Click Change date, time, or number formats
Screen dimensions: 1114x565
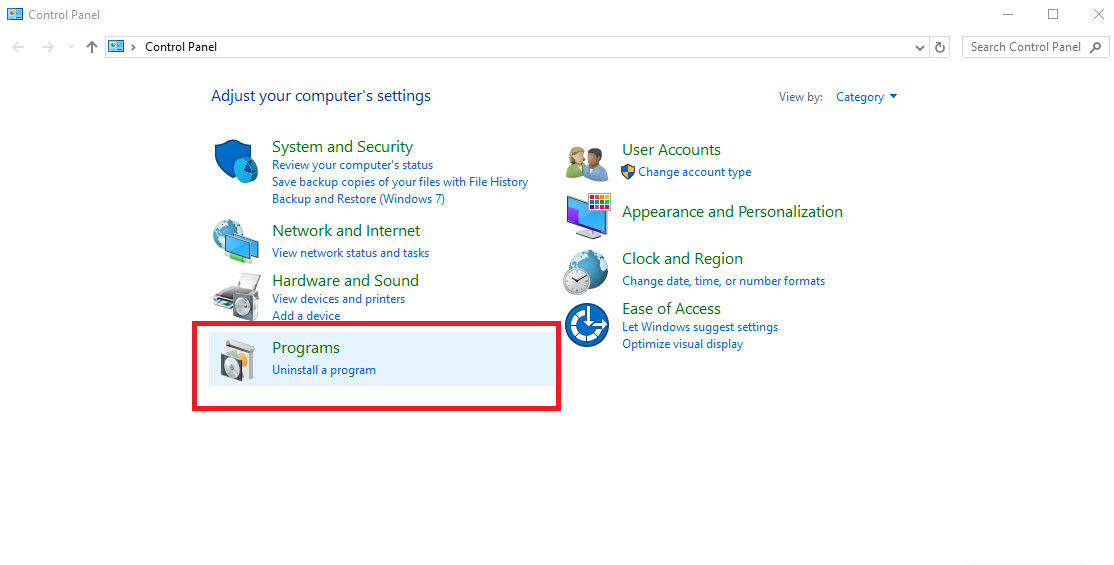tap(723, 281)
